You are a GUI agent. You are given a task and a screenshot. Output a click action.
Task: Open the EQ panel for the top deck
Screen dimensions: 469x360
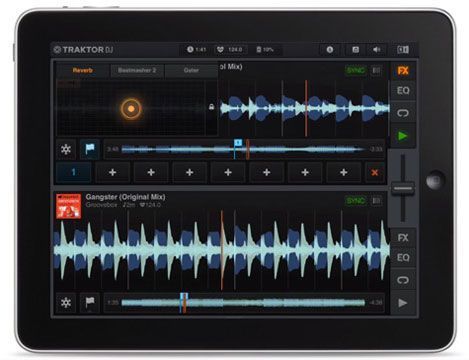pos(403,91)
